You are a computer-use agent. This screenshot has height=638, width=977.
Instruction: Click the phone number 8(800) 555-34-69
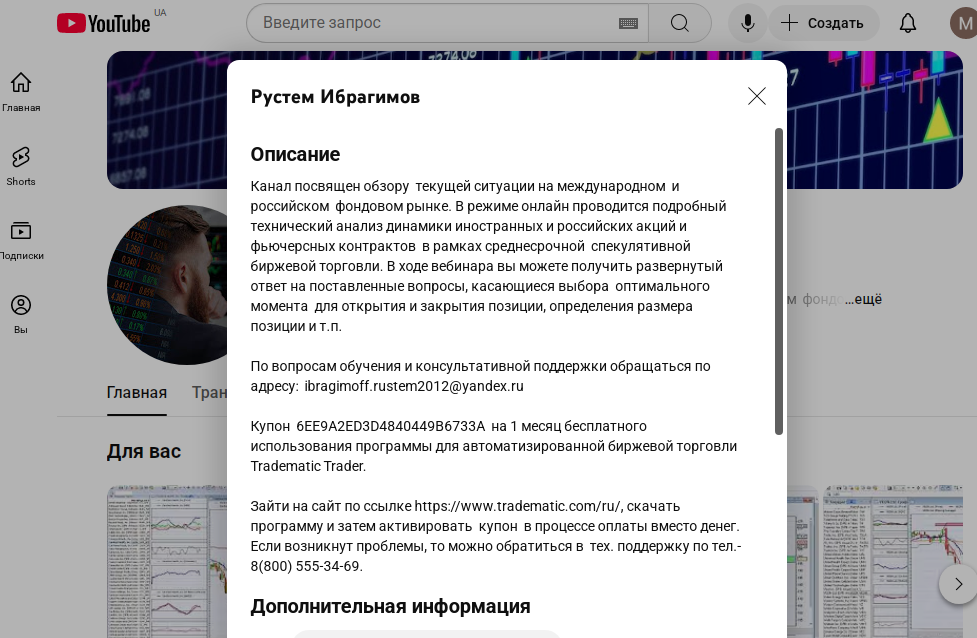305,566
